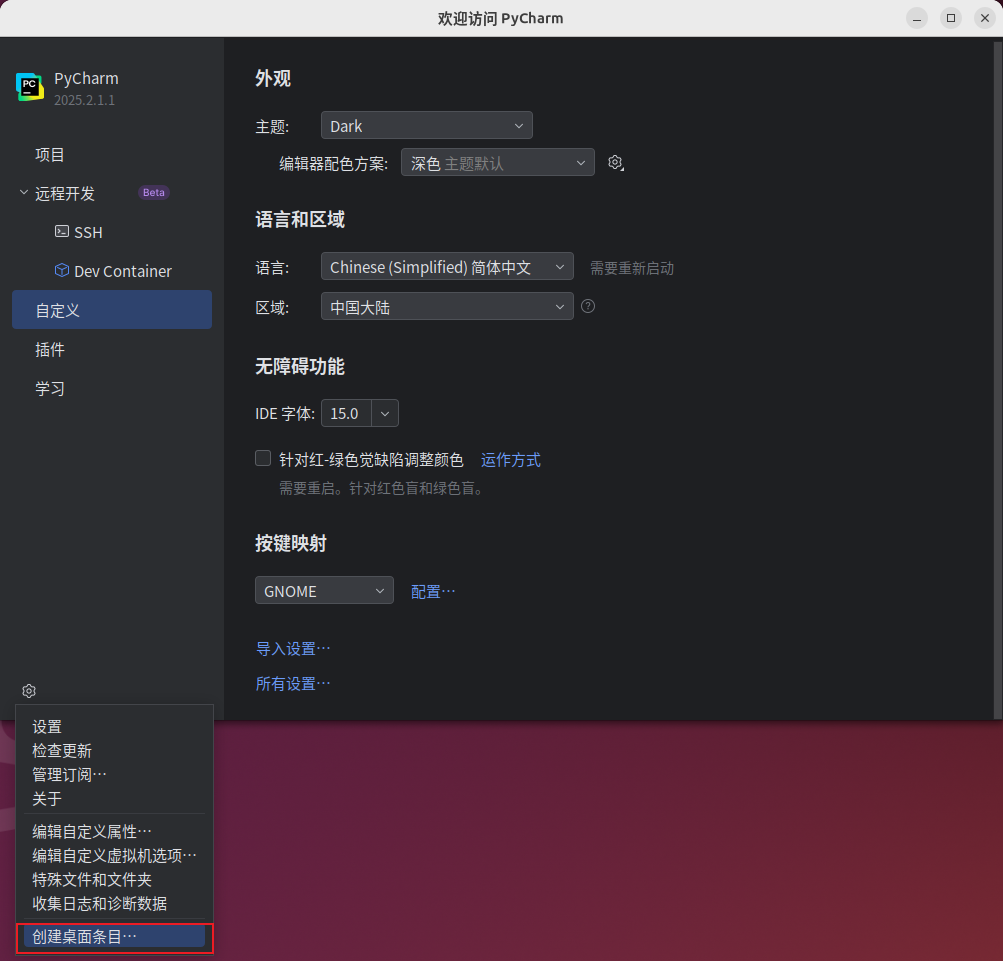
Task: Maximize the PyCharm welcome window
Action: 951,18
